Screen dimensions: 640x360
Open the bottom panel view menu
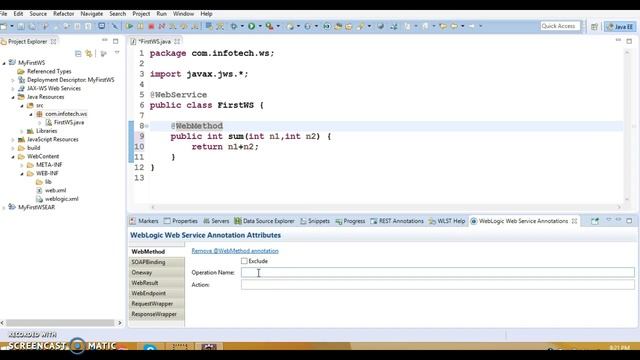click(x=609, y=220)
